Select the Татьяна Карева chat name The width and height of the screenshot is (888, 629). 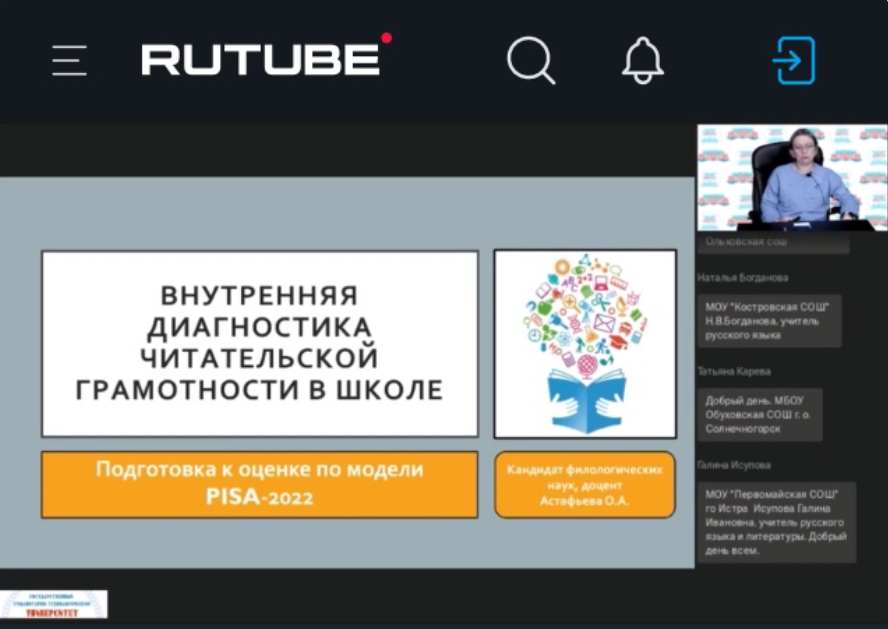[734, 371]
